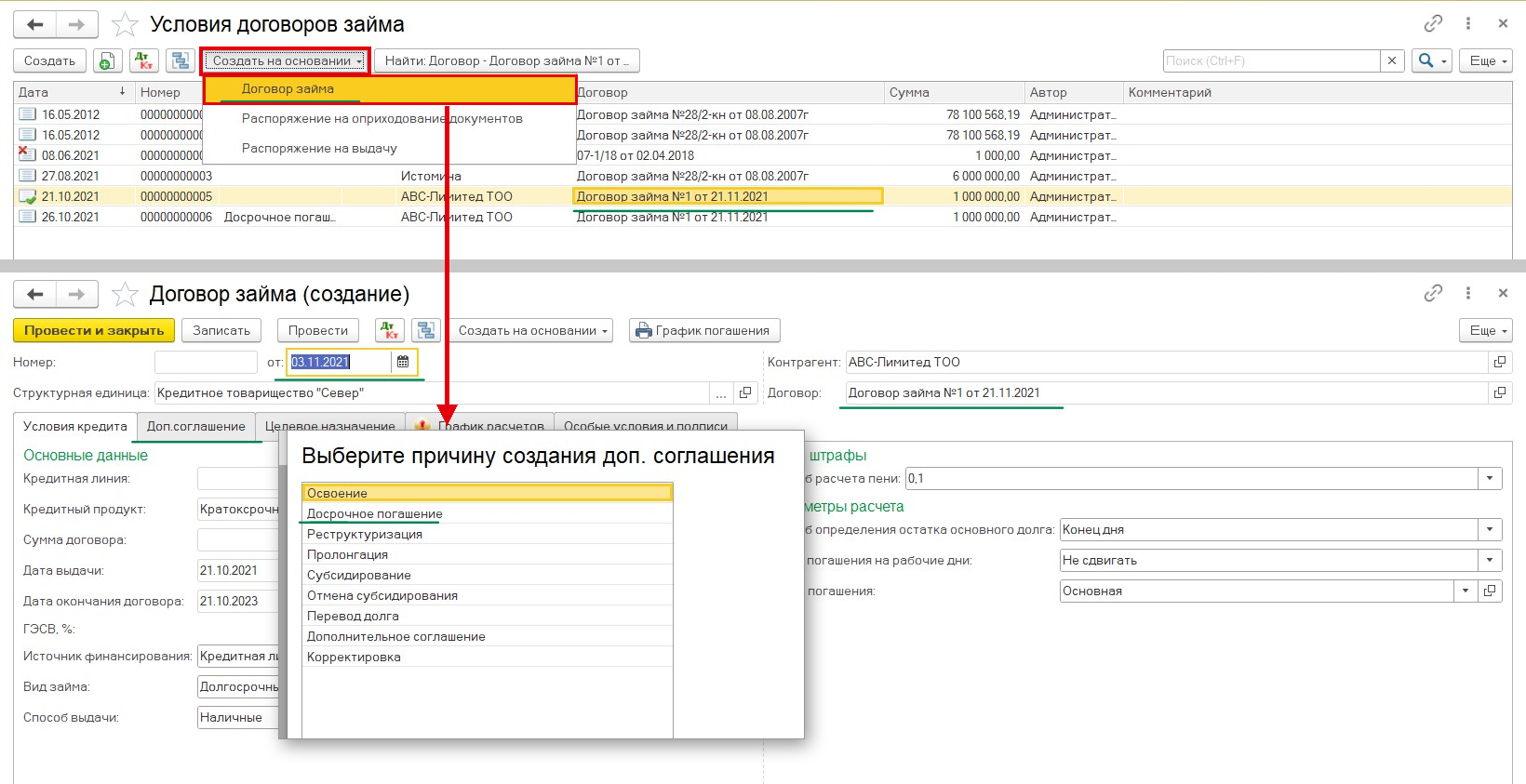Viewport: 1526px width, 784px height.
Task: Go back arrow in 'Договор займа (создание)' form
Action: click(35, 295)
